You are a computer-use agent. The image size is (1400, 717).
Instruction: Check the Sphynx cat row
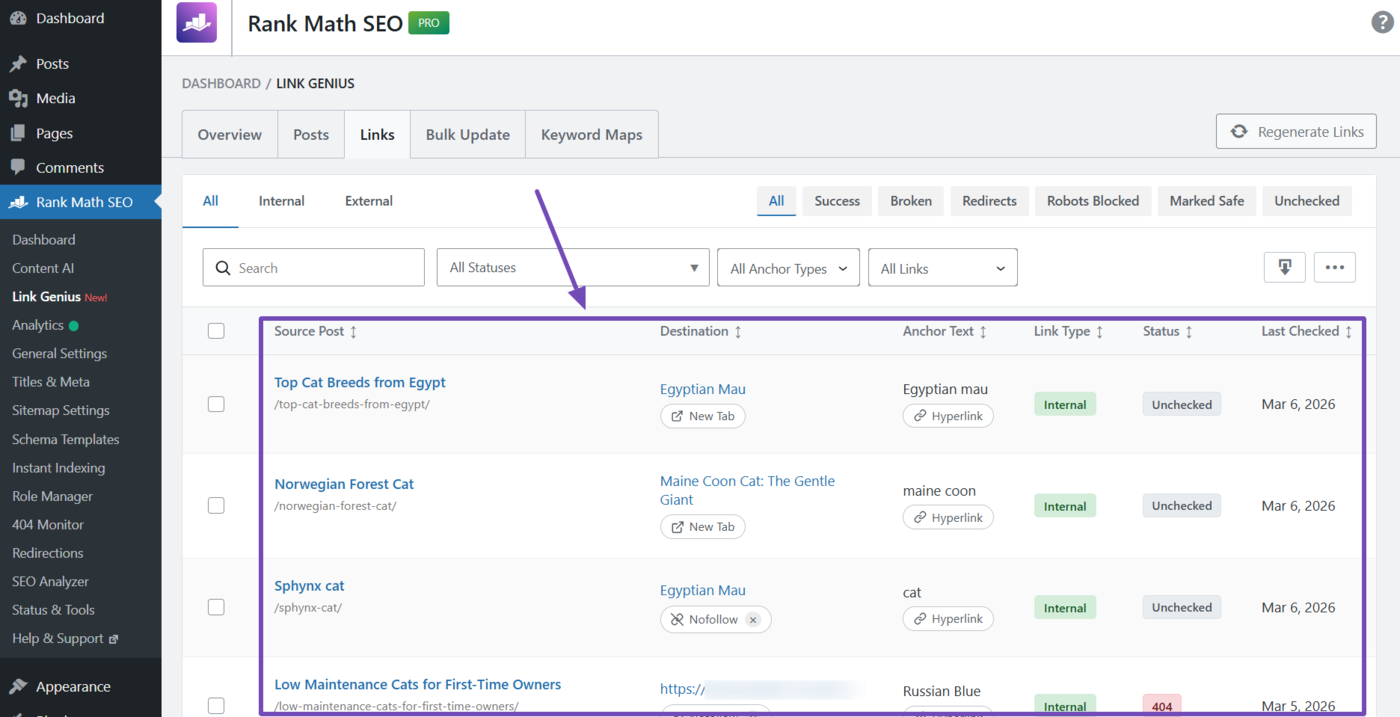[216, 607]
